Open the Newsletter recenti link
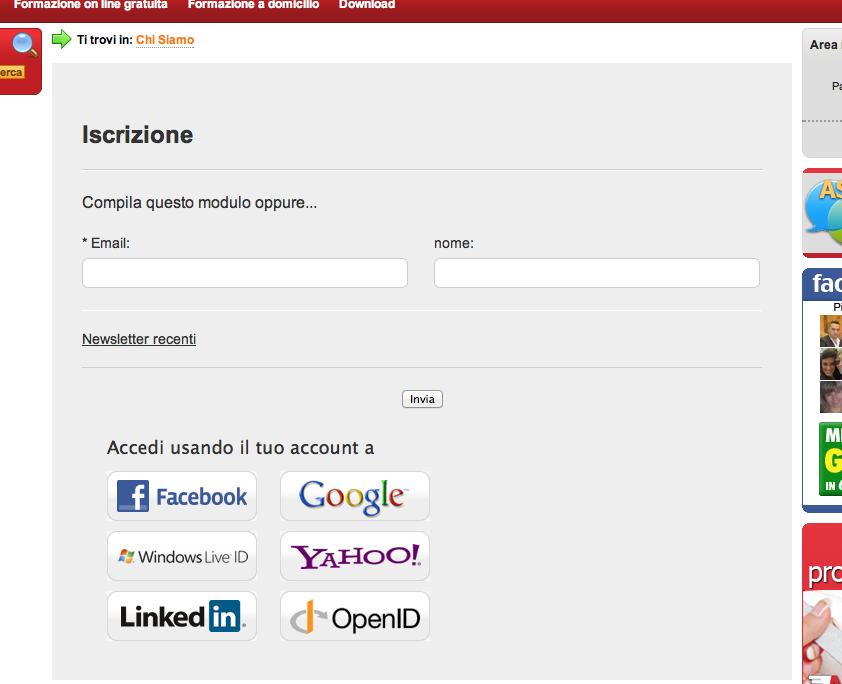The height and width of the screenshot is (684, 842). coord(139,339)
